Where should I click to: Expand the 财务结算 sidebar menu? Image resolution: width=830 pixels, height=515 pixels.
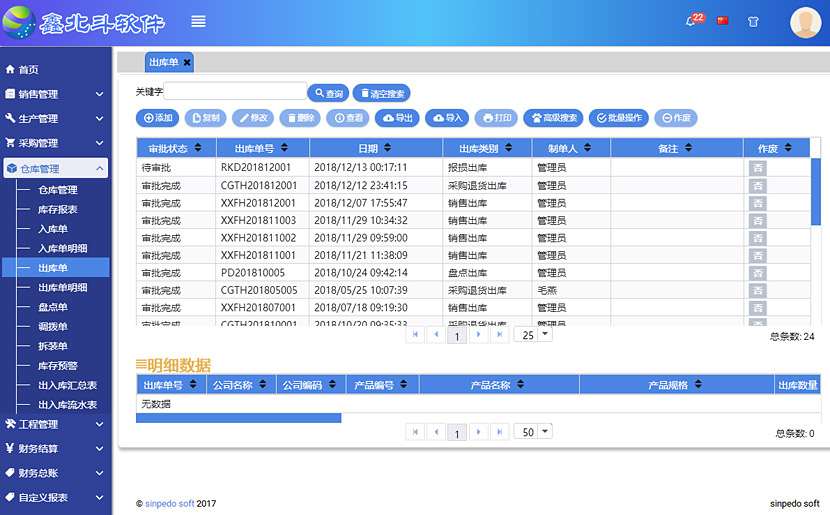coord(55,448)
